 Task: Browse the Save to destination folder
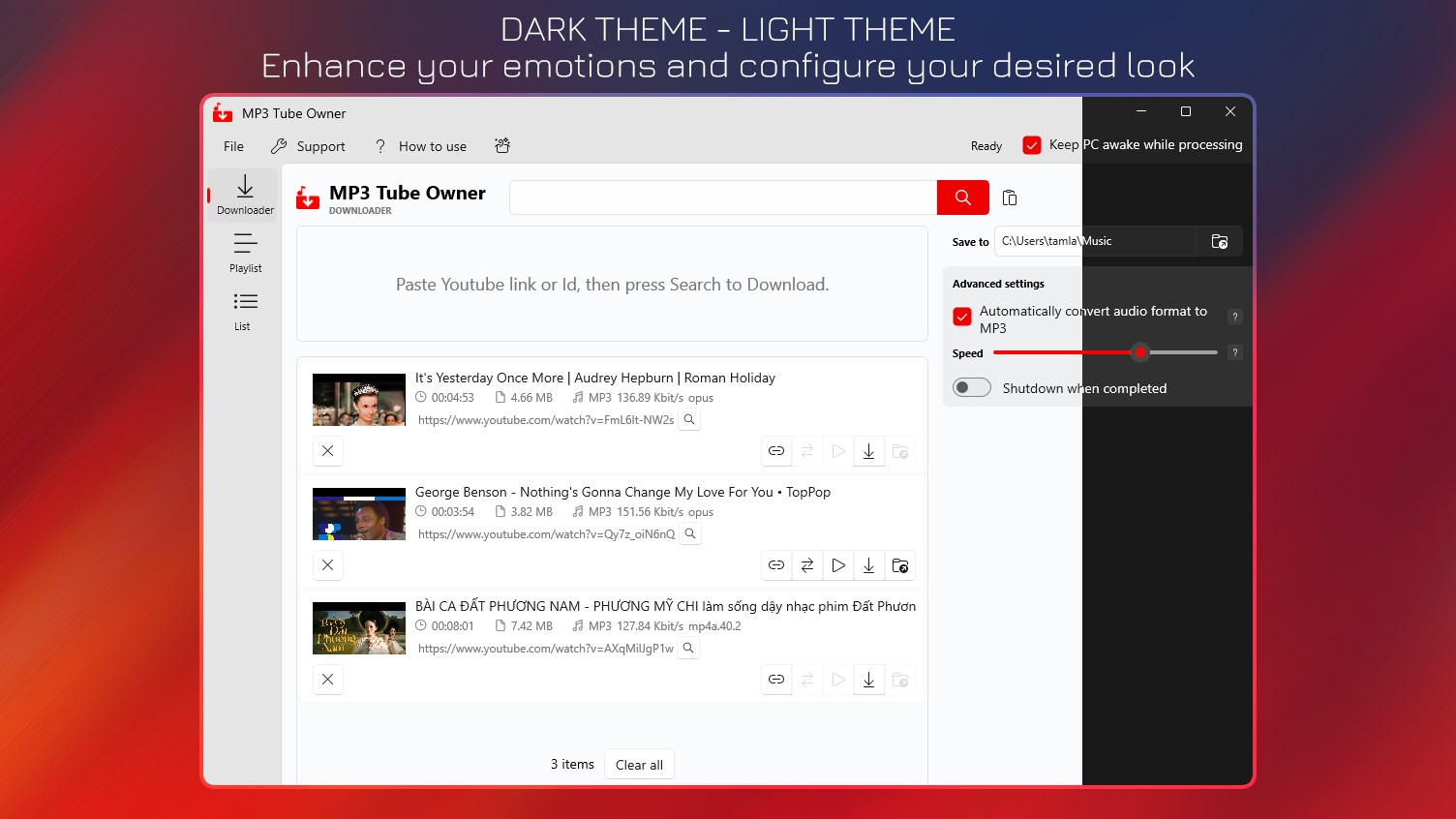click(x=1219, y=241)
